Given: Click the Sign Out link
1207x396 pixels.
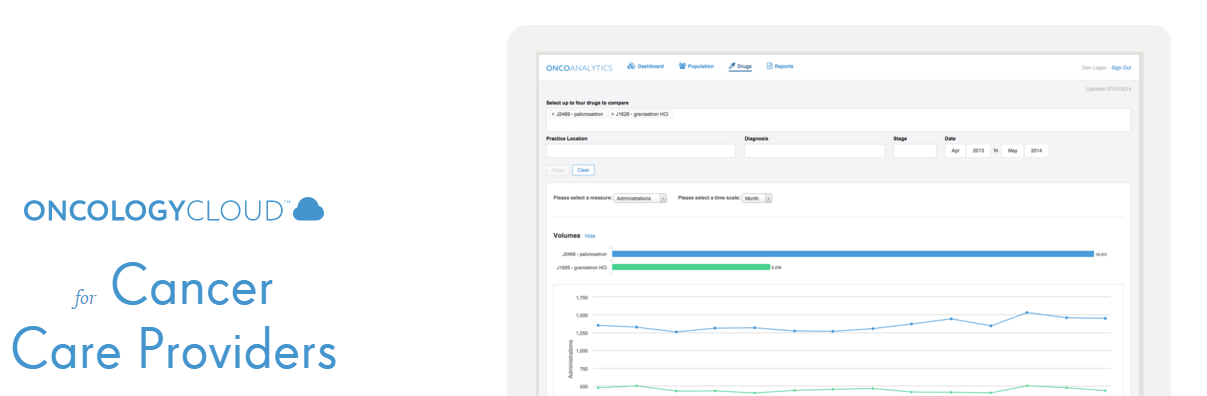Looking at the screenshot, I should point(1121,67).
